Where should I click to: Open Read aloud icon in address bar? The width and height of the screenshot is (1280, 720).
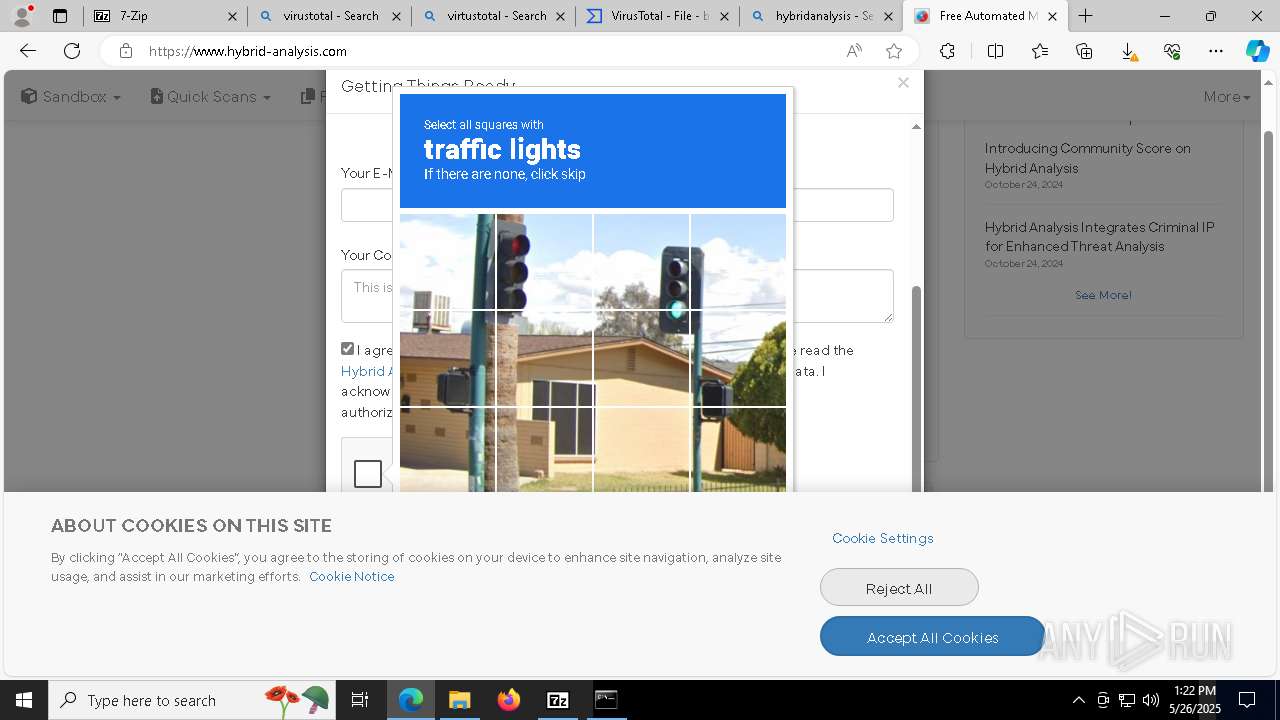tap(854, 51)
